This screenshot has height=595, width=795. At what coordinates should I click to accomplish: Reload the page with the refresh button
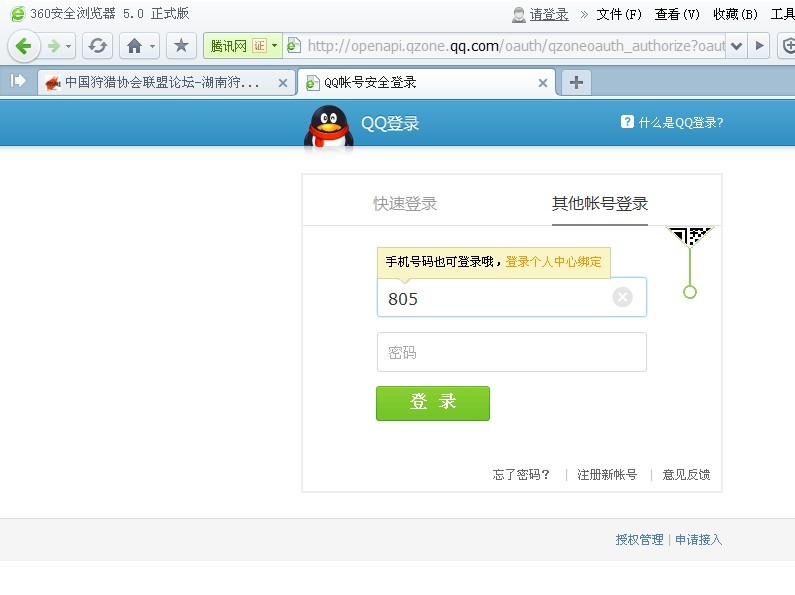[97, 46]
